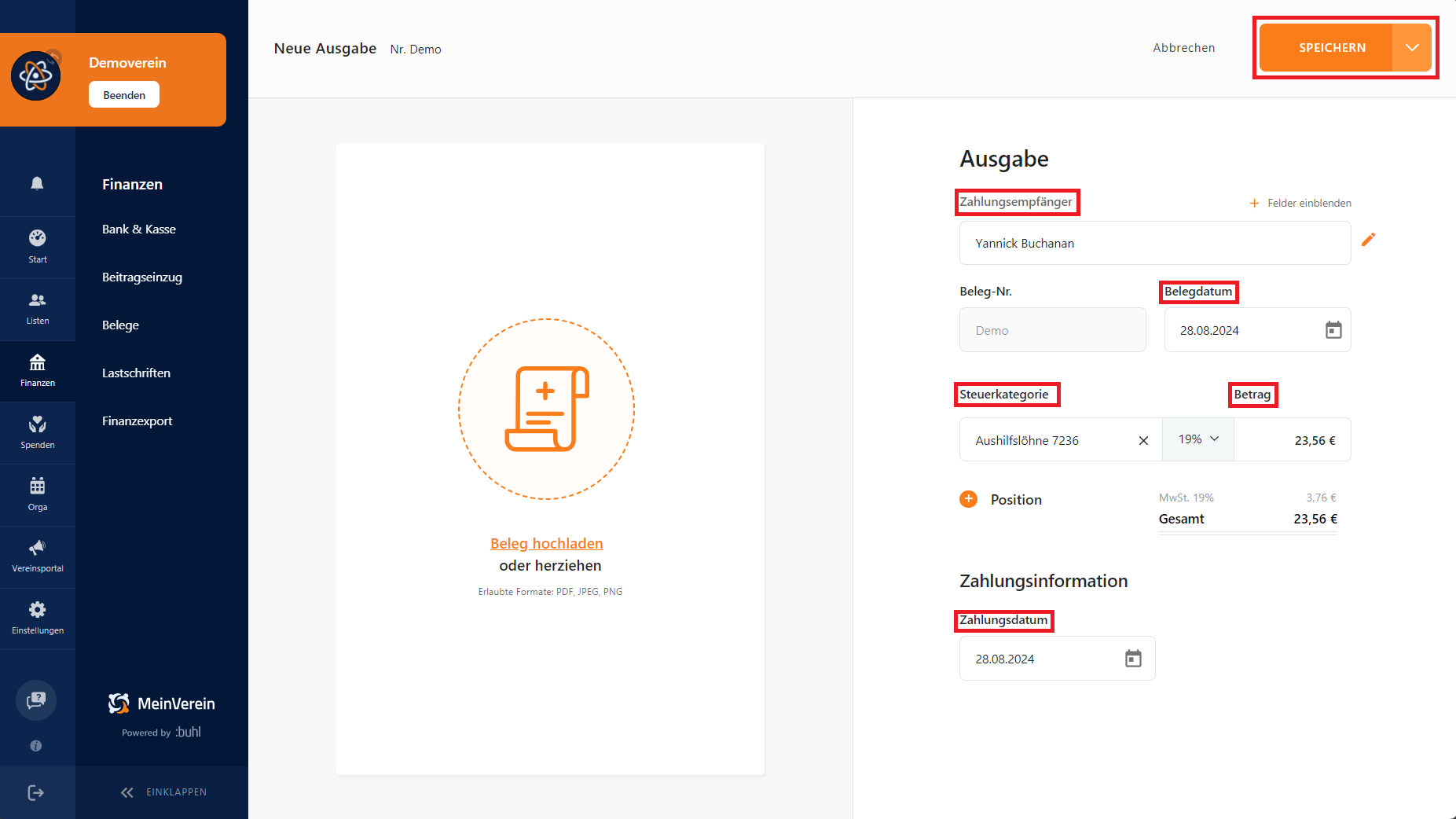Click Beleg hochladen link
This screenshot has height=819, width=1456.
tap(547, 544)
